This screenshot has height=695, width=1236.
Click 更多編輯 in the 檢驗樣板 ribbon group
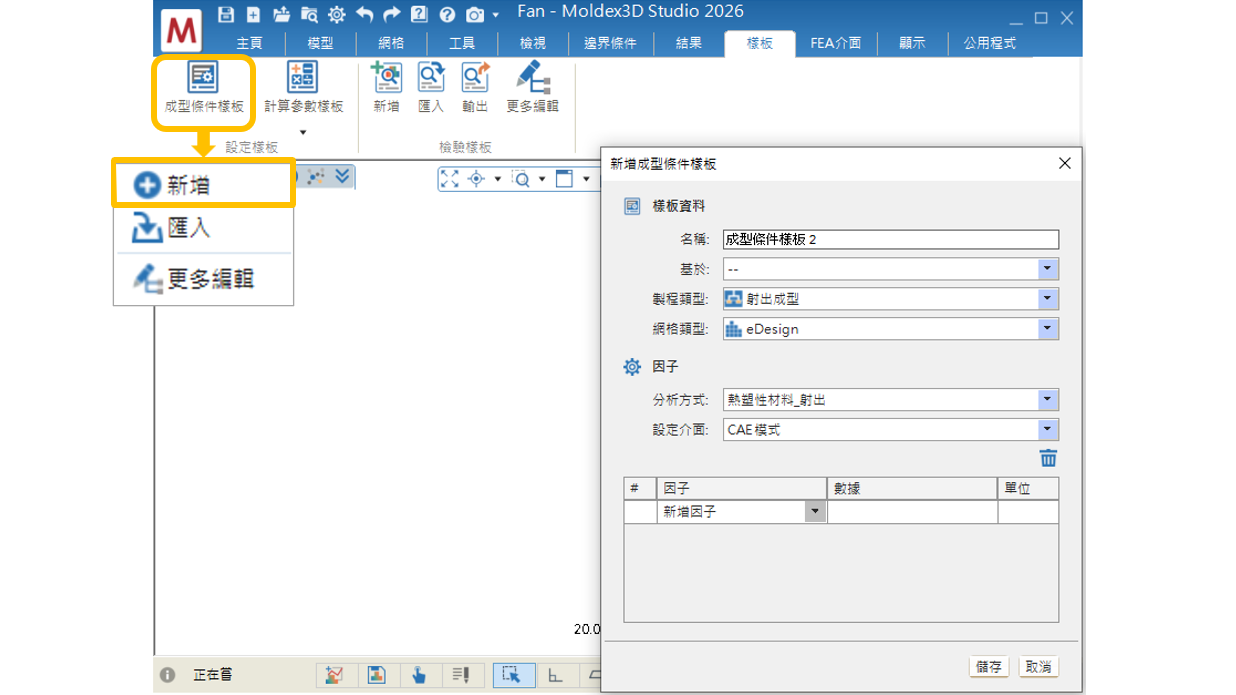pyautogui.click(x=532, y=88)
